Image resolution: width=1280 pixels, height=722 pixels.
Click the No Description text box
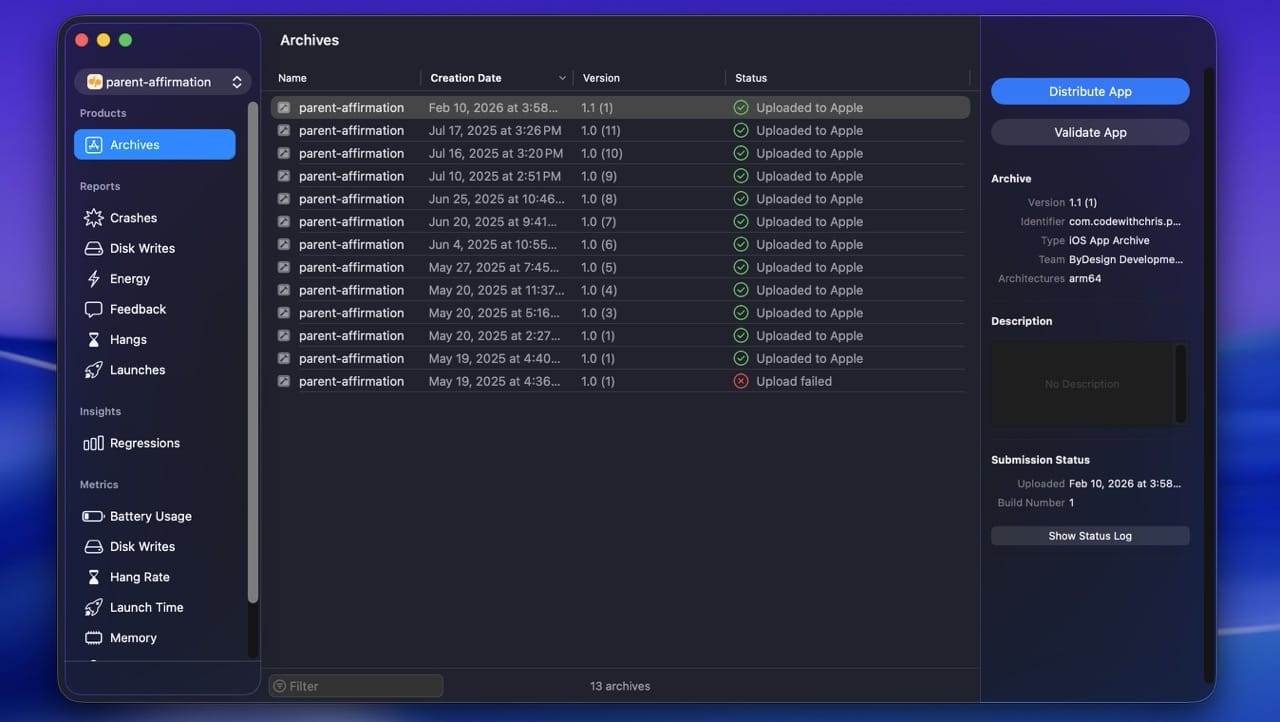click(x=1082, y=384)
